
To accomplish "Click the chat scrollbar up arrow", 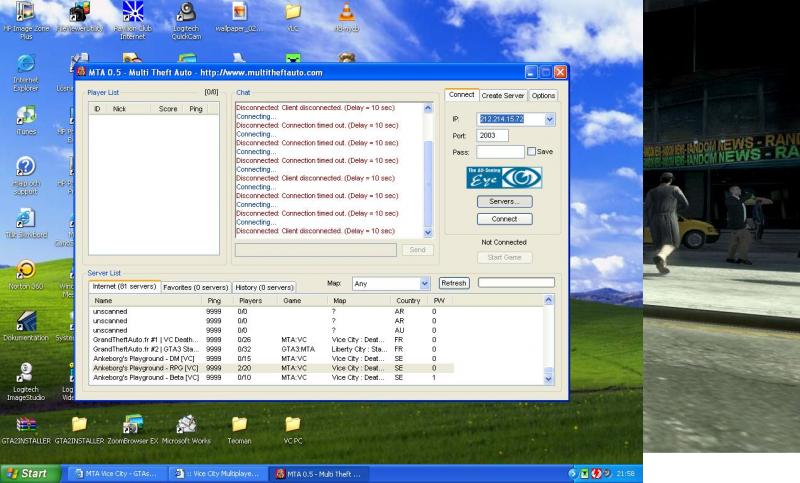I will pos(428,108).
